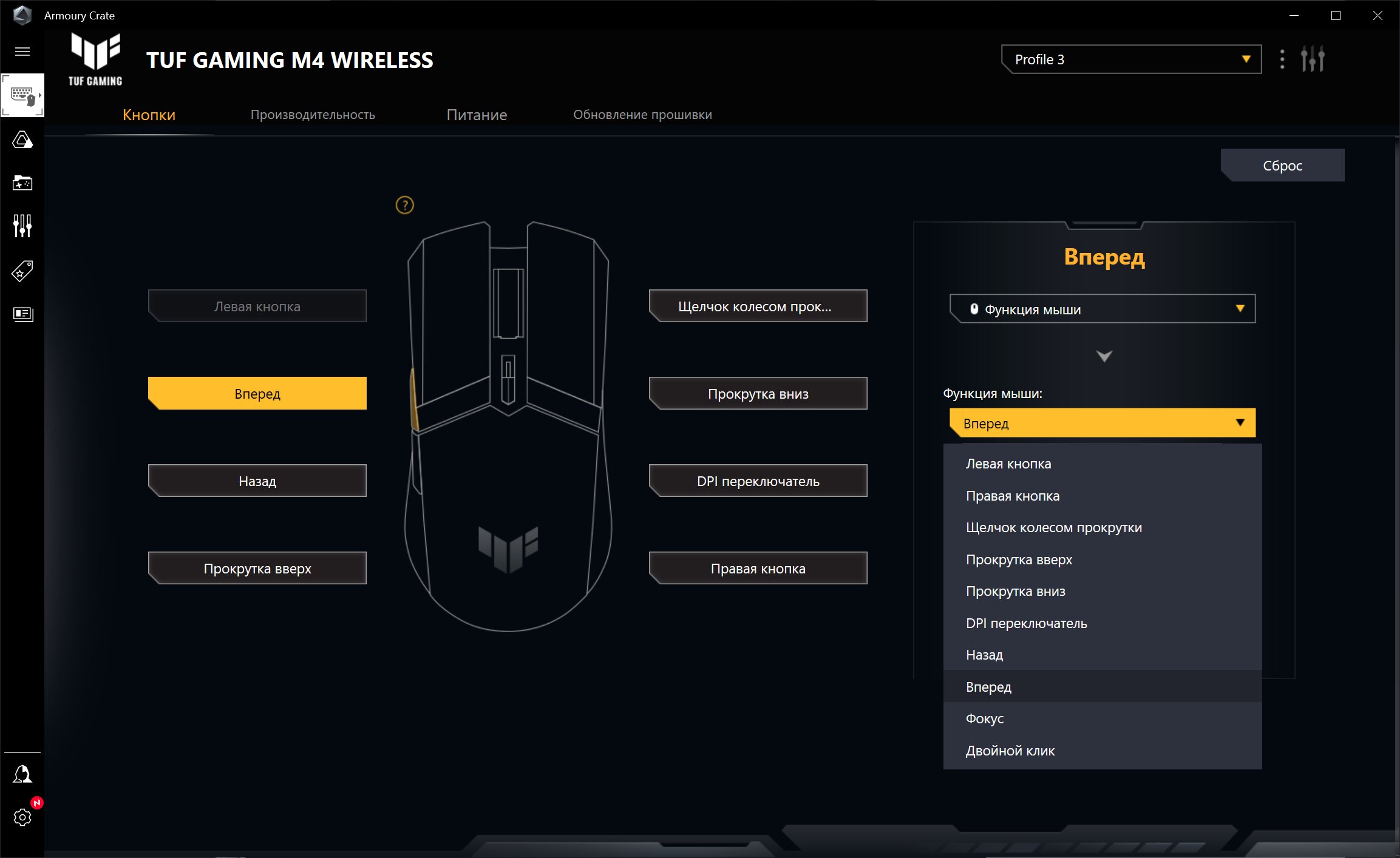Choose Левая кнопка in dropdown list
Image resolution: width=1400 pixels, height=858 pixels.
(x=1103, y=464)
